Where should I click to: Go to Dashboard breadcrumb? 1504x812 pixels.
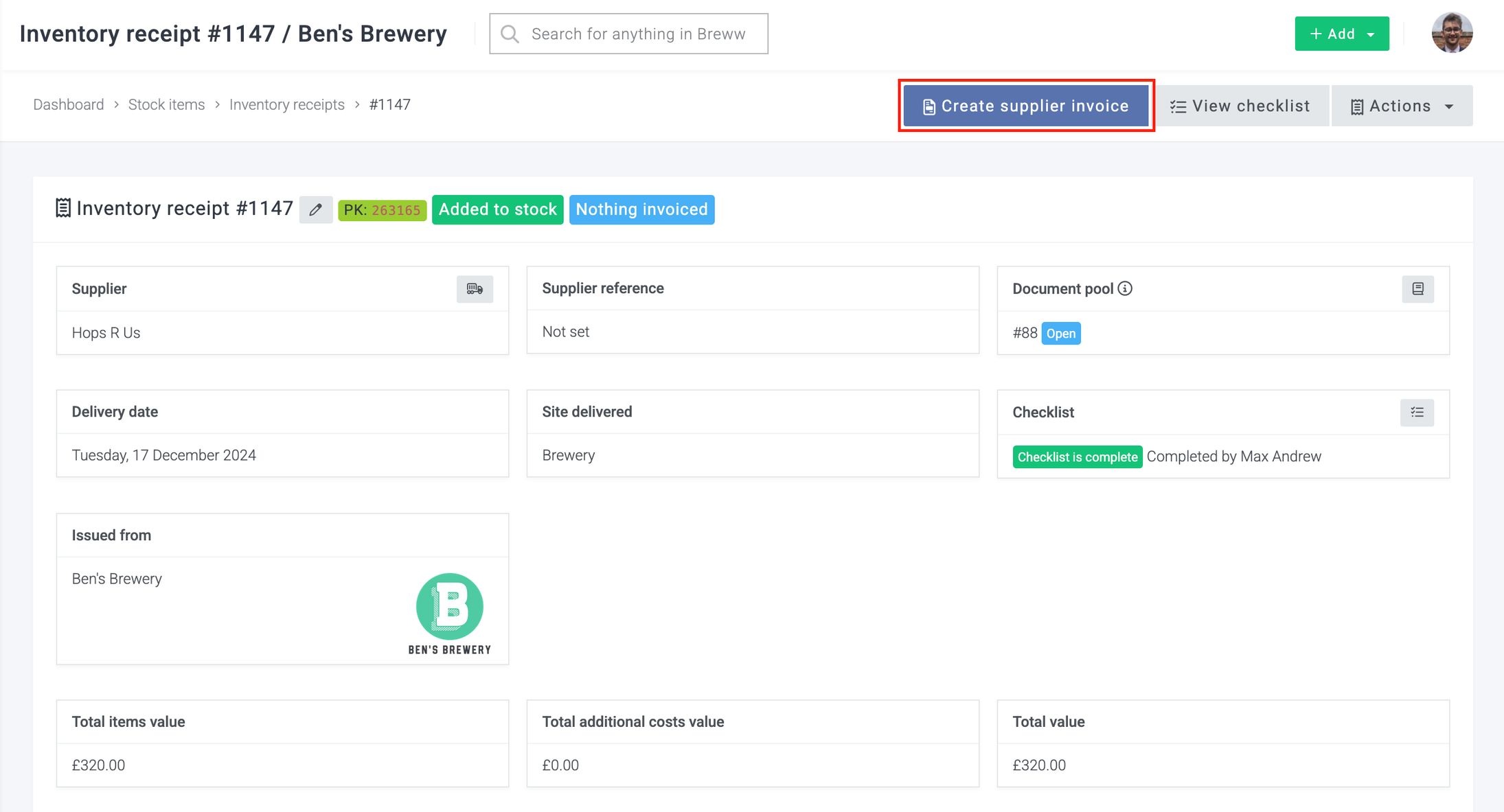tap(69, 104)
